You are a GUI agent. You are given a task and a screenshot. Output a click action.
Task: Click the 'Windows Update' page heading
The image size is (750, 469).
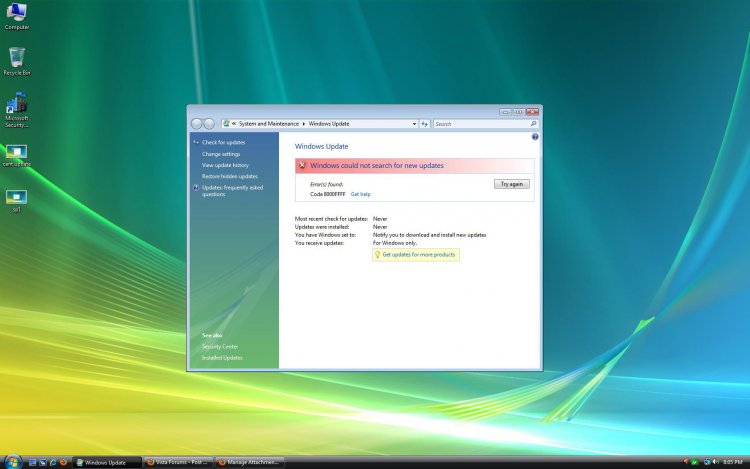tap(321, 146)
